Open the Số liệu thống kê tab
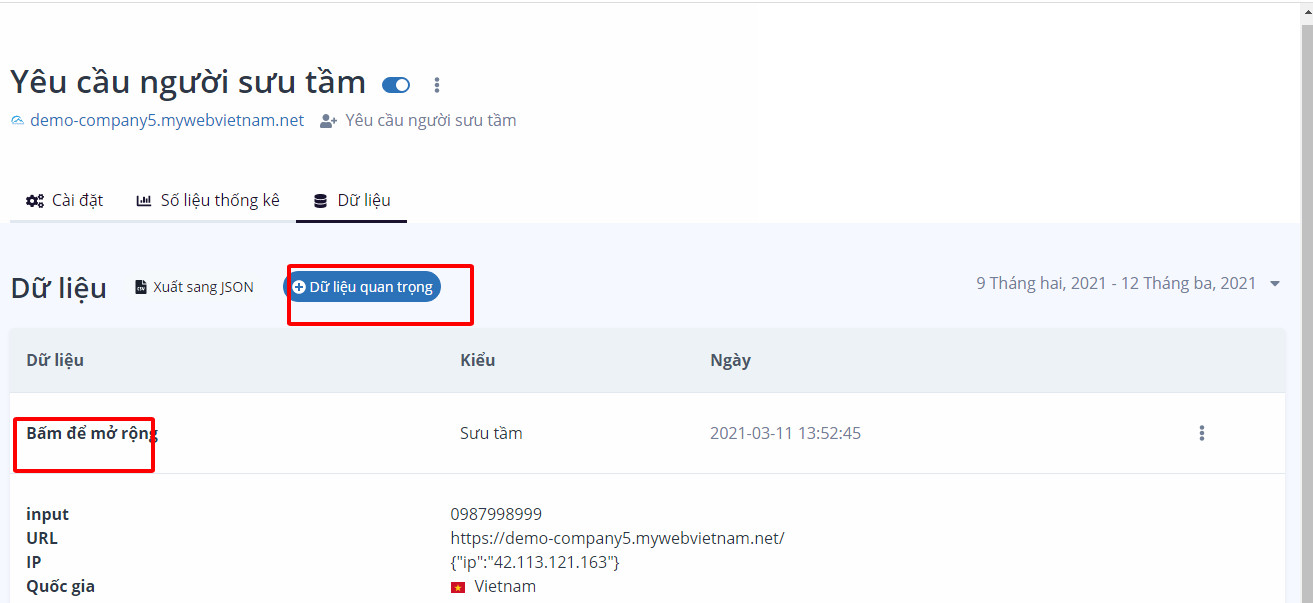 208,200
